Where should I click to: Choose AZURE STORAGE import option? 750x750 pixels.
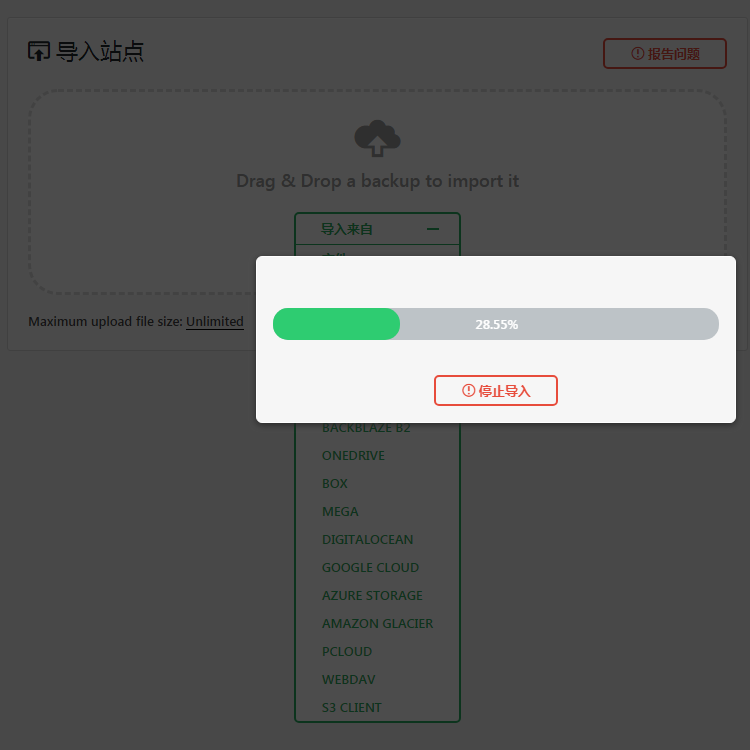point(372,596)
